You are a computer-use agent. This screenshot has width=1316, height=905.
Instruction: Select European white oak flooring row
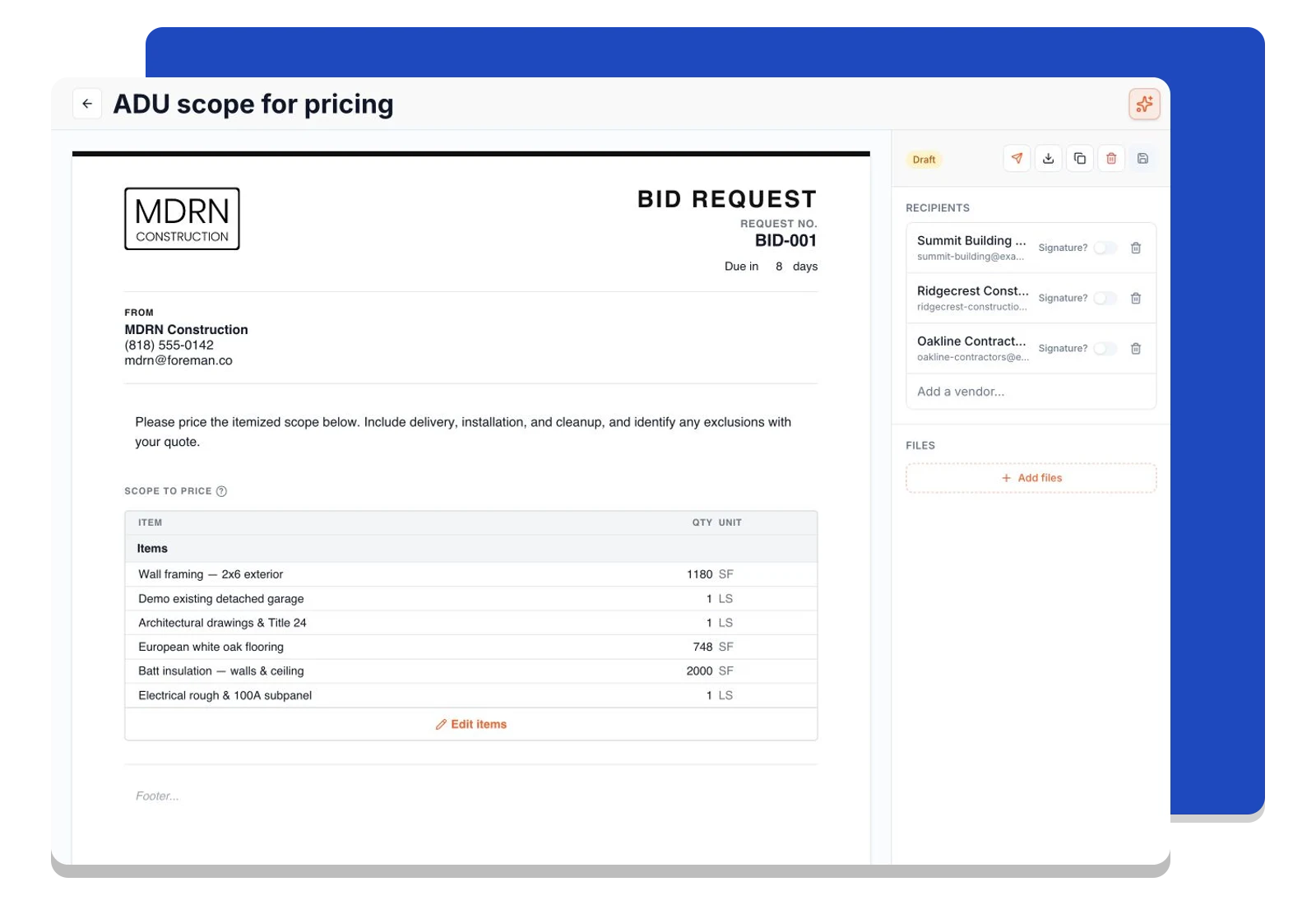470,647
